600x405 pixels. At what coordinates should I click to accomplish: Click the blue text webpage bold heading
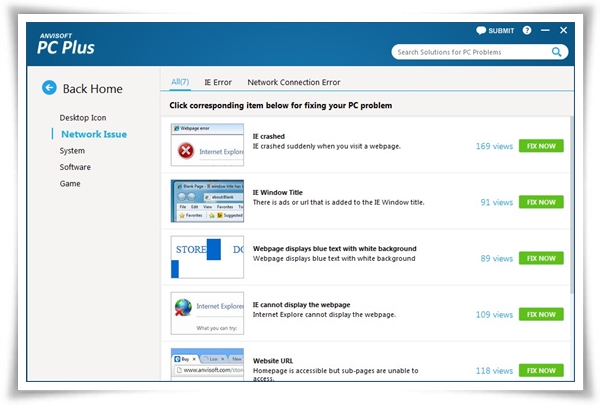(x=334, y=249)
